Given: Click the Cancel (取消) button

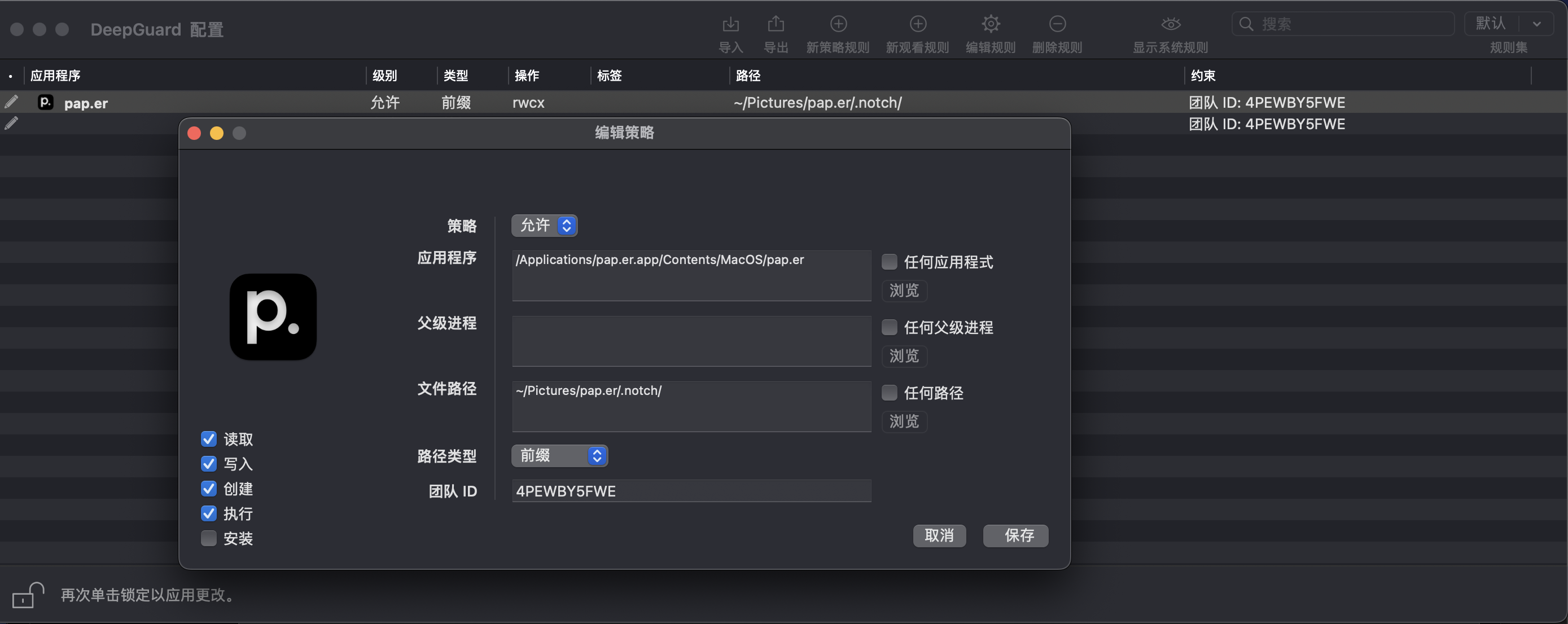Looking at the screenshot, I should click(x=939, y=535).
